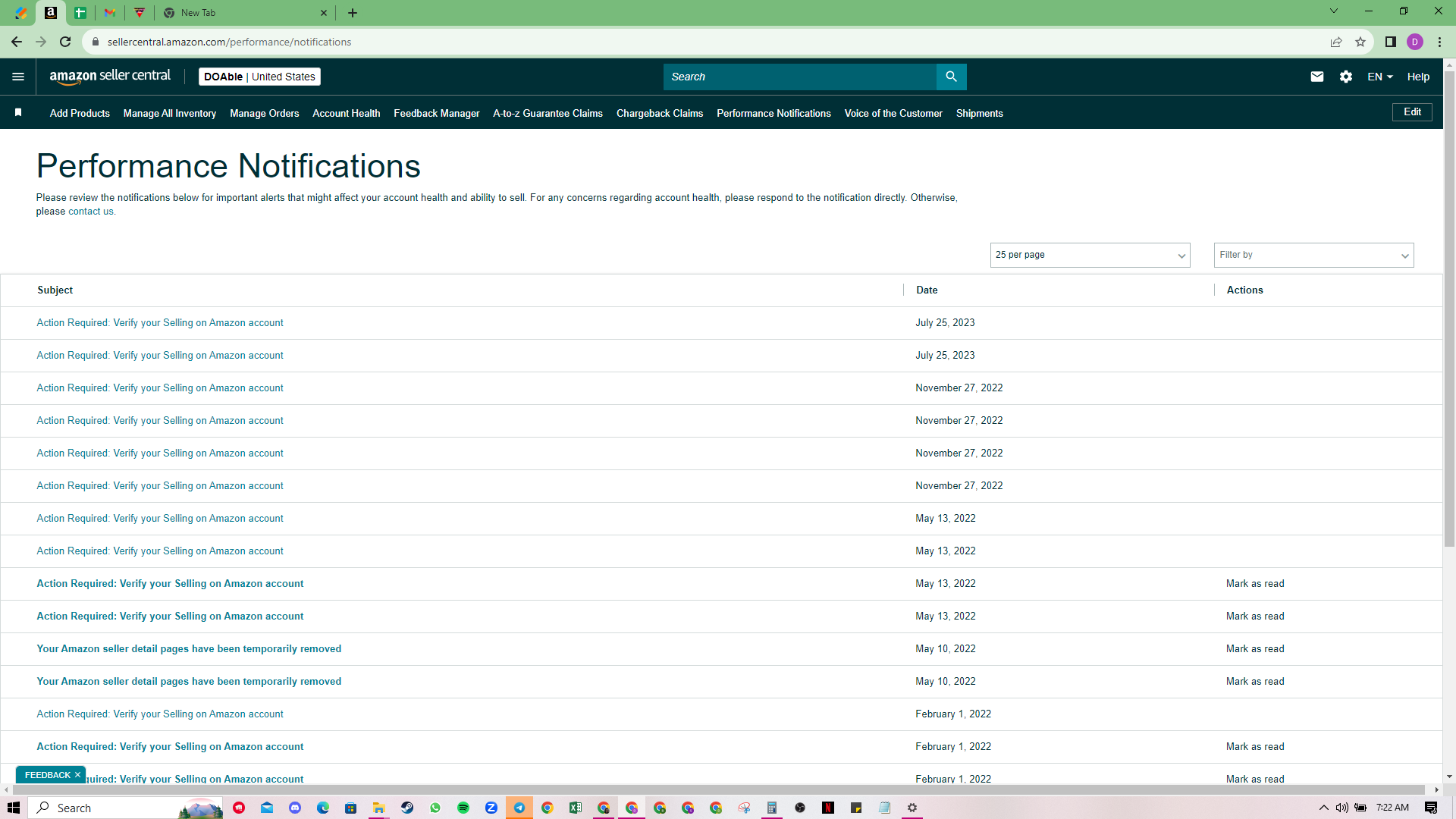Click the Edit button in the nav bar
This screenshot has height=819, width=1456.
(x=1412, y=112)
